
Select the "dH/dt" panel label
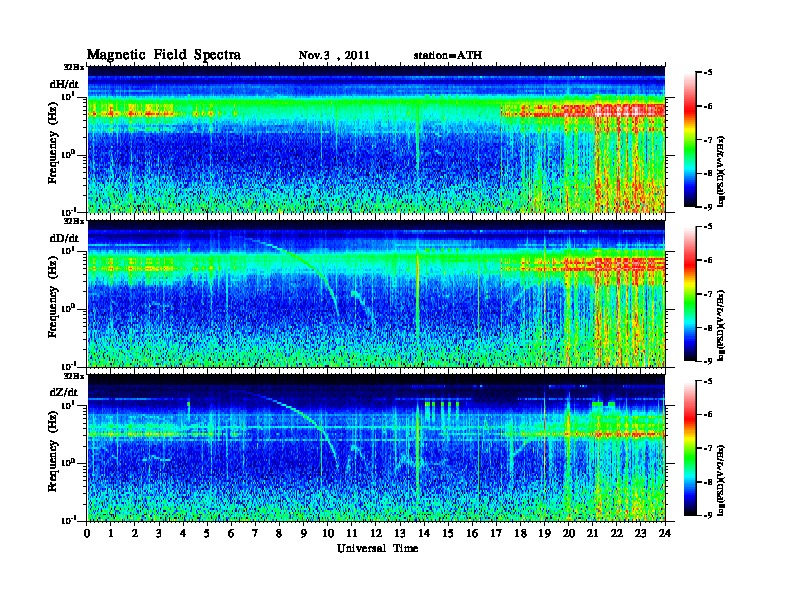(x=64, y=84)
